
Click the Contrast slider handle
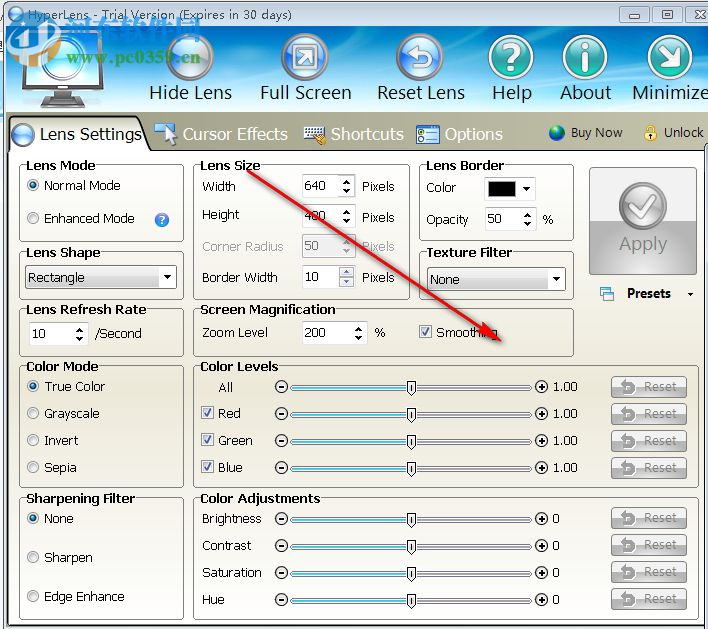click(411, 547)
